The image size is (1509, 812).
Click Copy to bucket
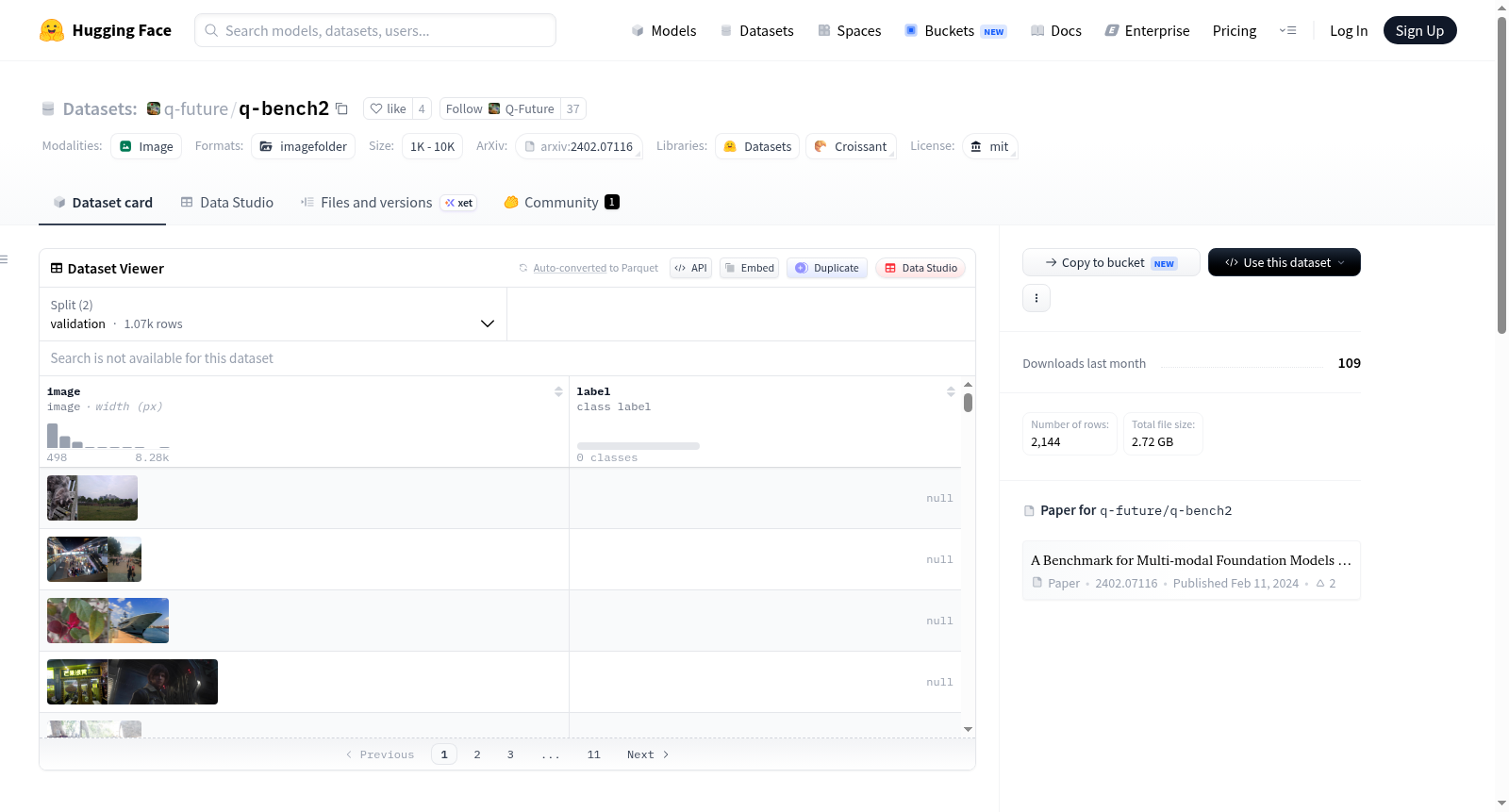(1111, 262)
